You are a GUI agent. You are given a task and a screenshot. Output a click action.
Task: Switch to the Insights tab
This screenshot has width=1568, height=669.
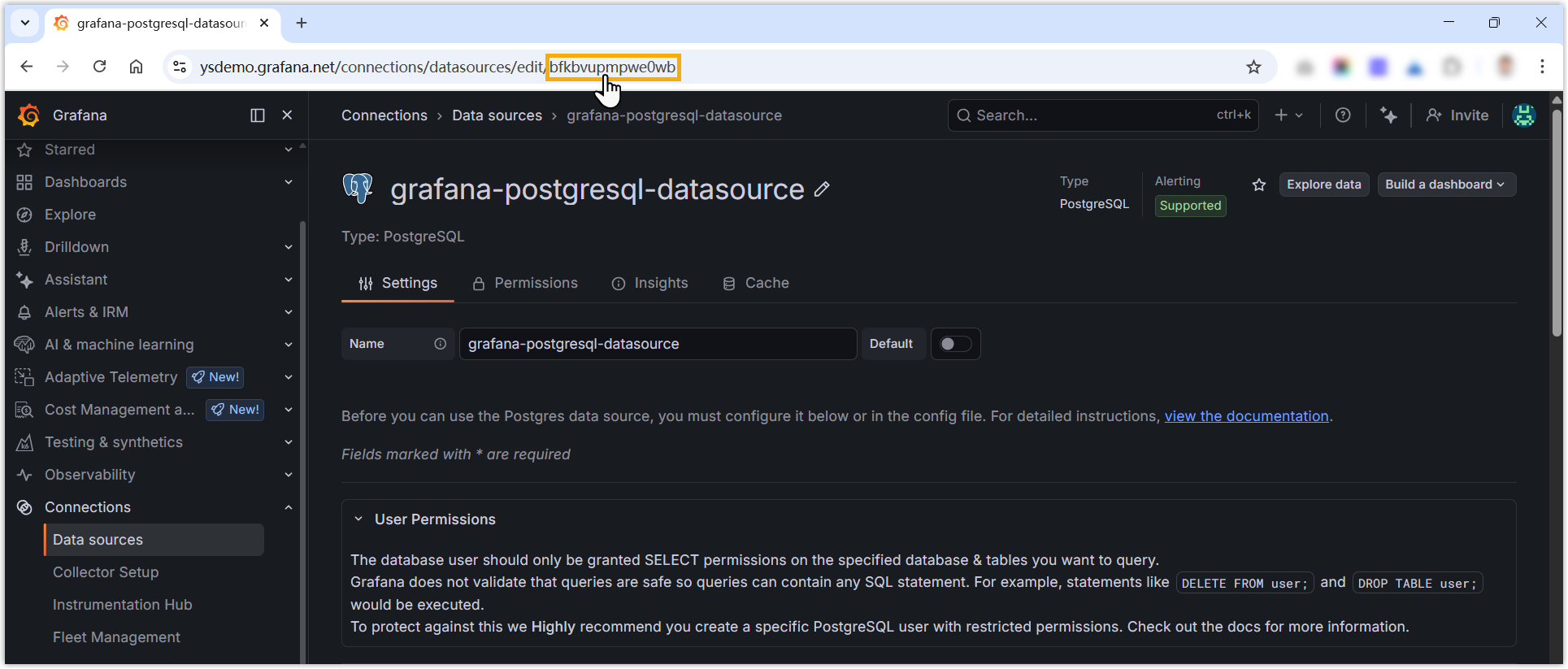[x=649, y=283]
